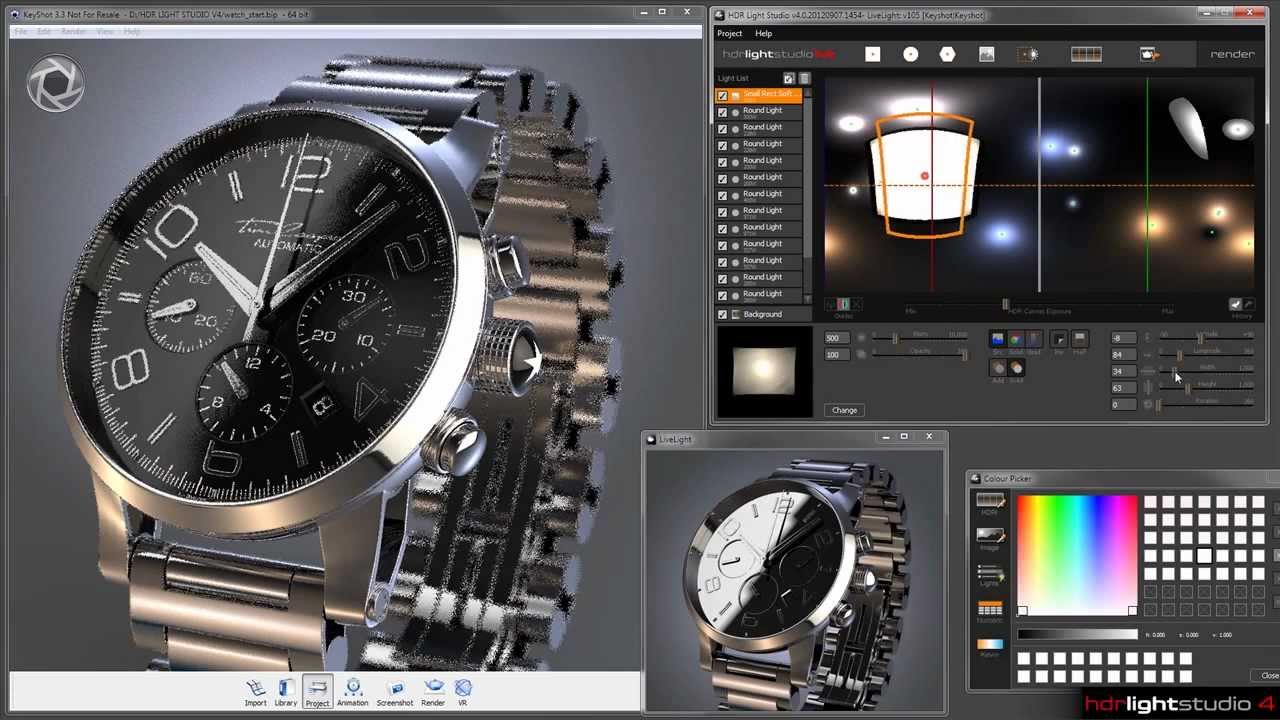Open the Project menu in HDR Light Studio
Screen dimensions: 1280x720
(729, 33)
